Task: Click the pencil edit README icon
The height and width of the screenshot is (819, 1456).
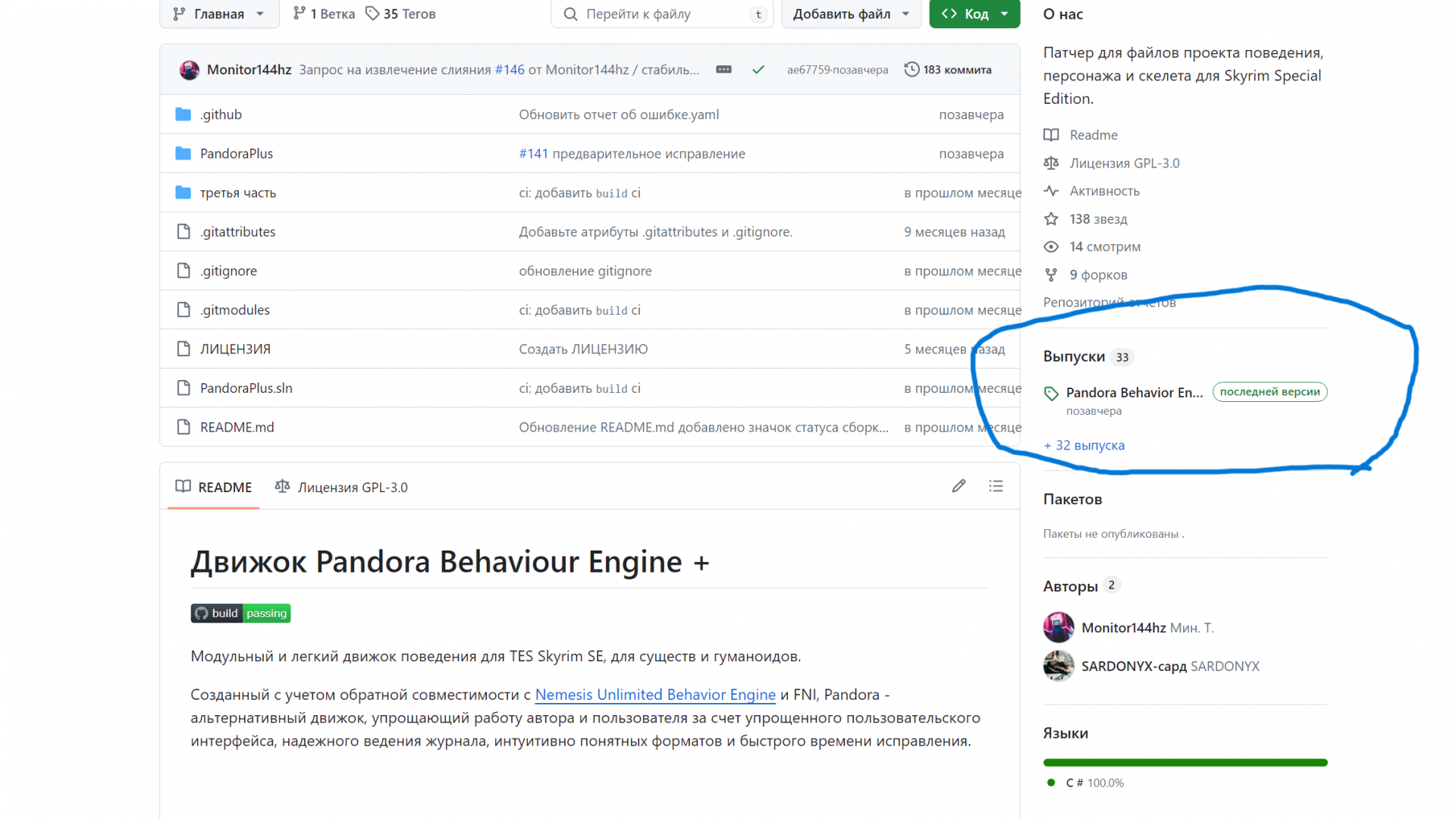Action: point(959,486)
